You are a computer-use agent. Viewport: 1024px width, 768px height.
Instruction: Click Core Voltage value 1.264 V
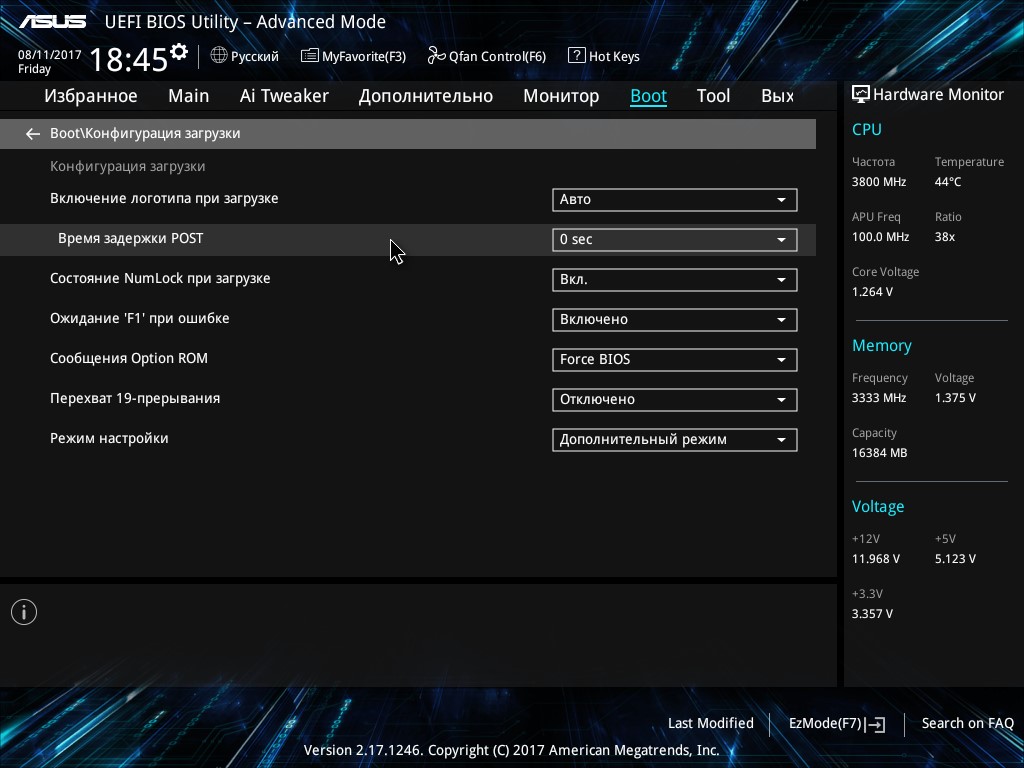(x=872, y=292)
